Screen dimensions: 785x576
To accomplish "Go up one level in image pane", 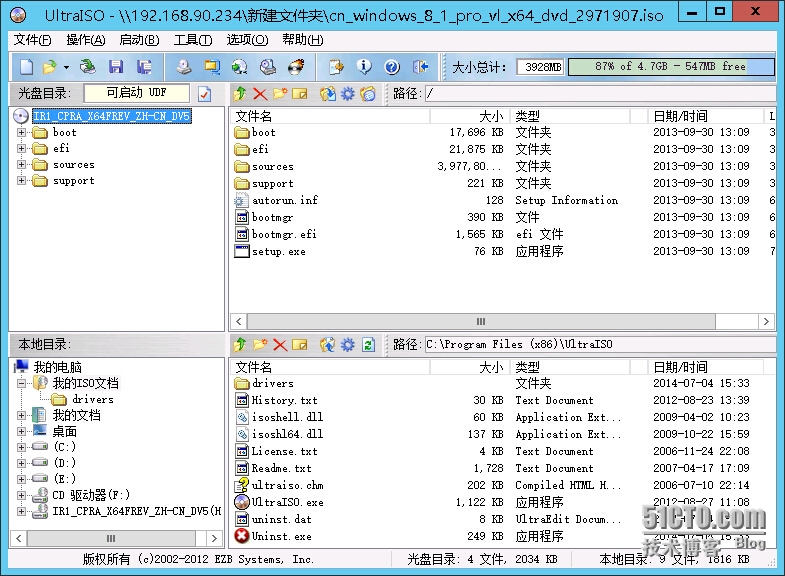I will coord(240,94).
